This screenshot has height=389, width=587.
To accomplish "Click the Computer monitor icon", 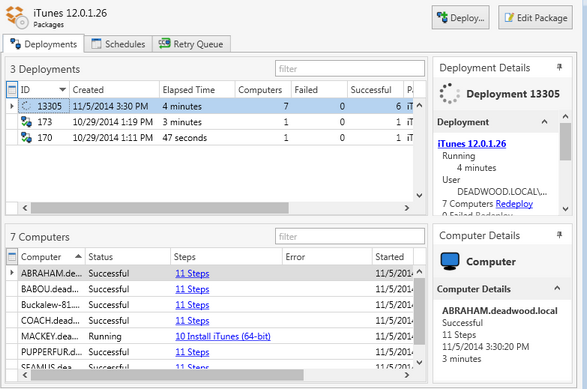I will [450, 261].
